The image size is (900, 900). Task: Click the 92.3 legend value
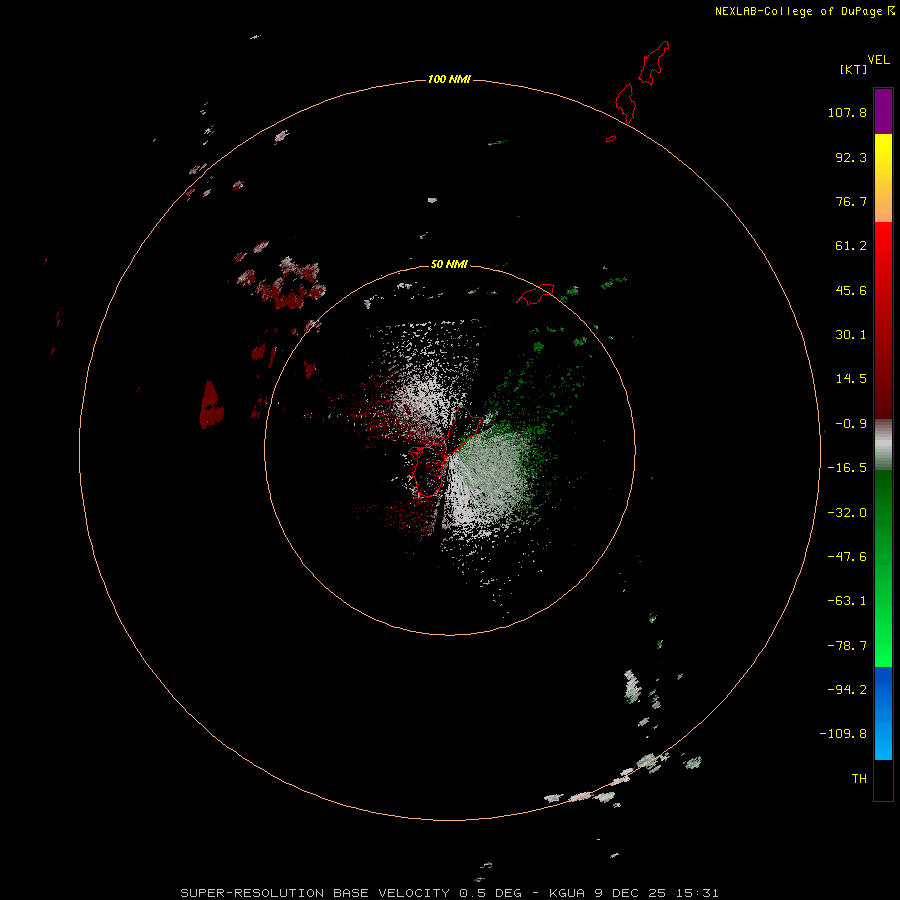pyautogui.click(x=851, y=157)
